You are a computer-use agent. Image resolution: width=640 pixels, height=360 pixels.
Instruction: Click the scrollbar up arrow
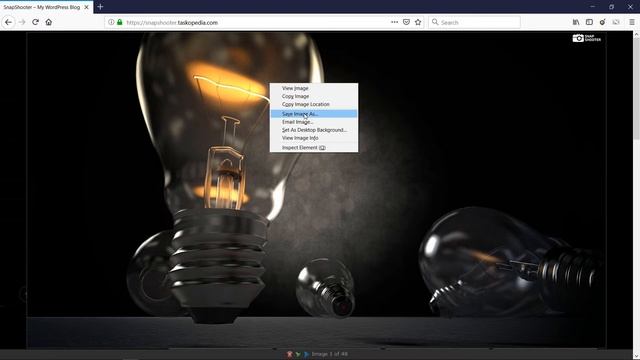636,35
